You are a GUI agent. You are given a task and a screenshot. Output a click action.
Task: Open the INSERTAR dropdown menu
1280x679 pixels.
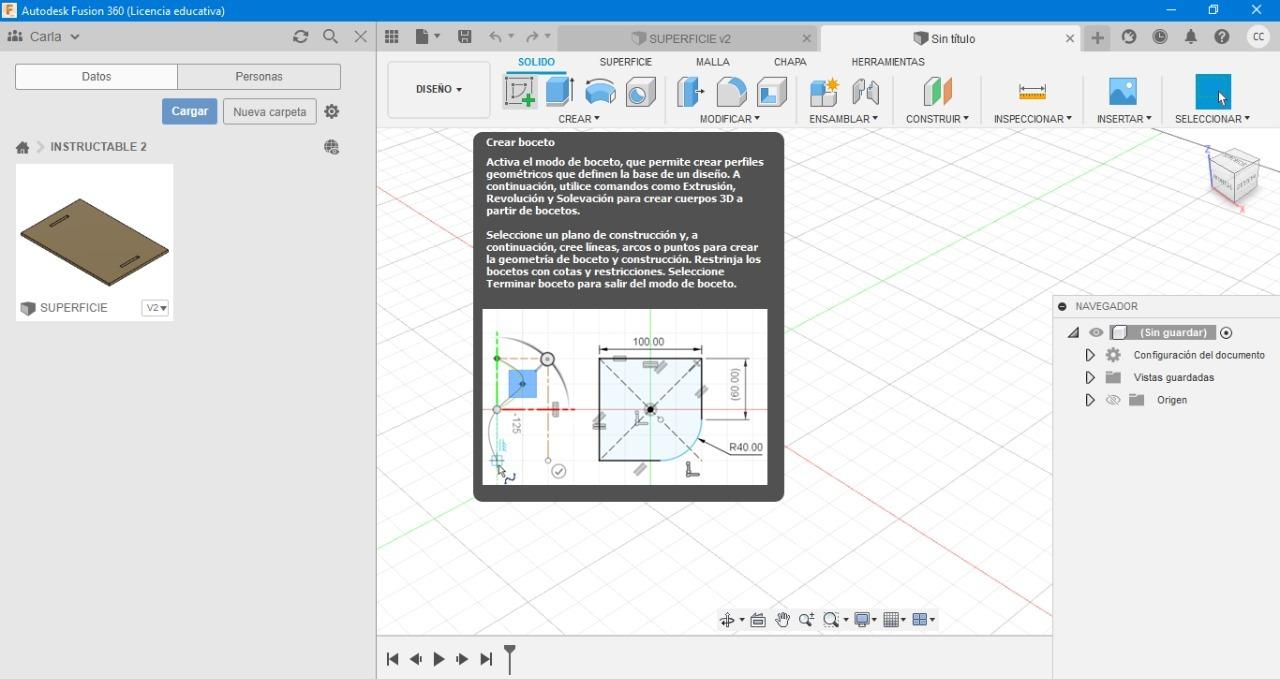point(1124,119)
